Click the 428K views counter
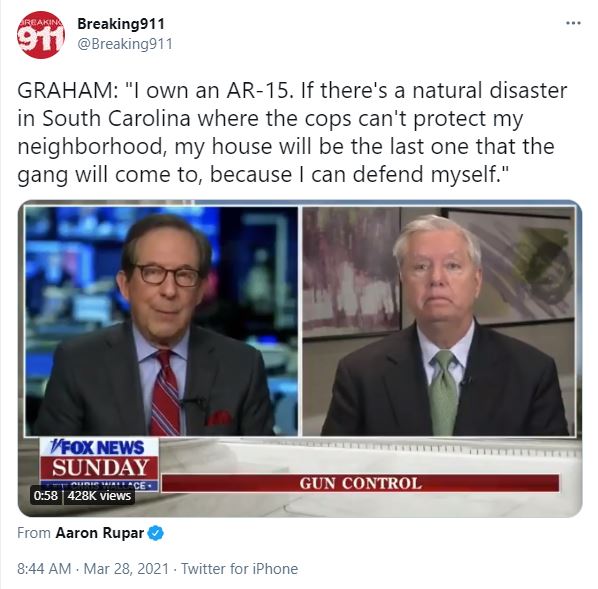Screen dimensions: 598x589 tap(99, 496)
